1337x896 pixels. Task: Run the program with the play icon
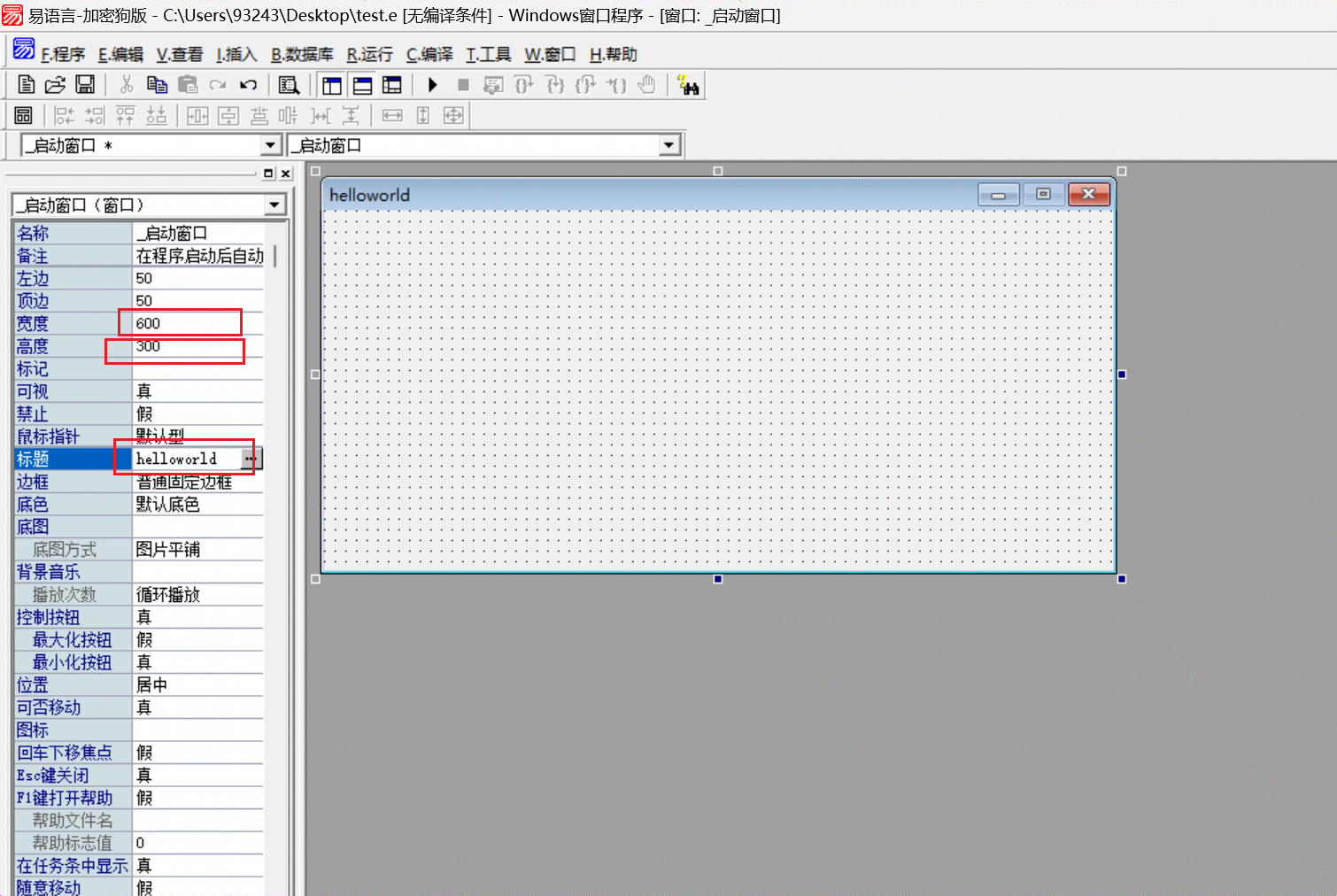433,85
